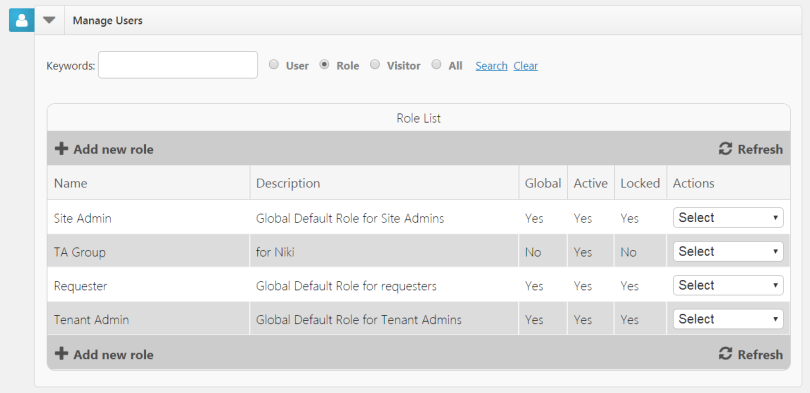Click the Keywords label
Screen dimensions: 810x393
[71, 66]
